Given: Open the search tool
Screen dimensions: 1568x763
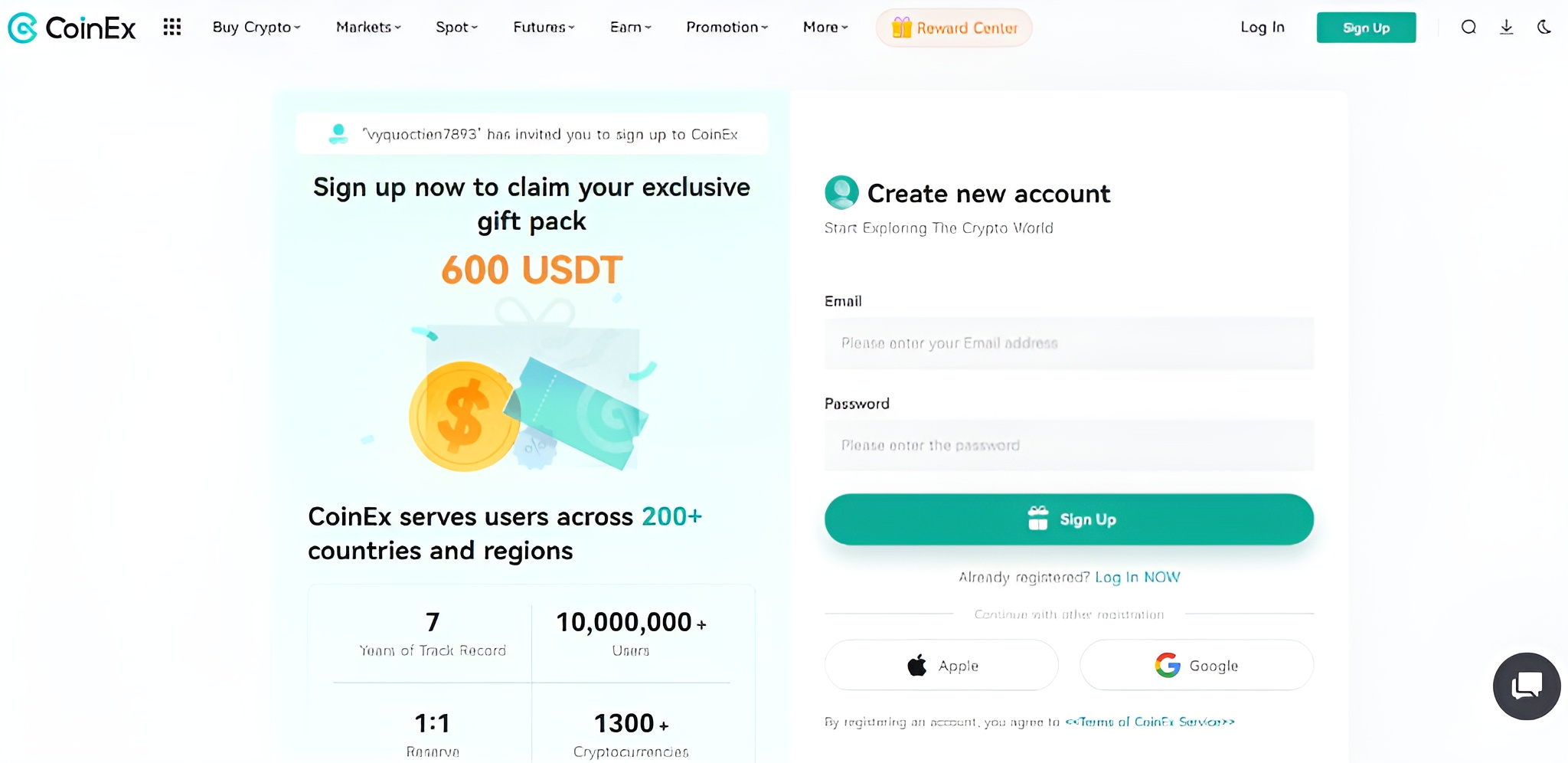Looking at the screenshot, I should tap(1469, 27).
